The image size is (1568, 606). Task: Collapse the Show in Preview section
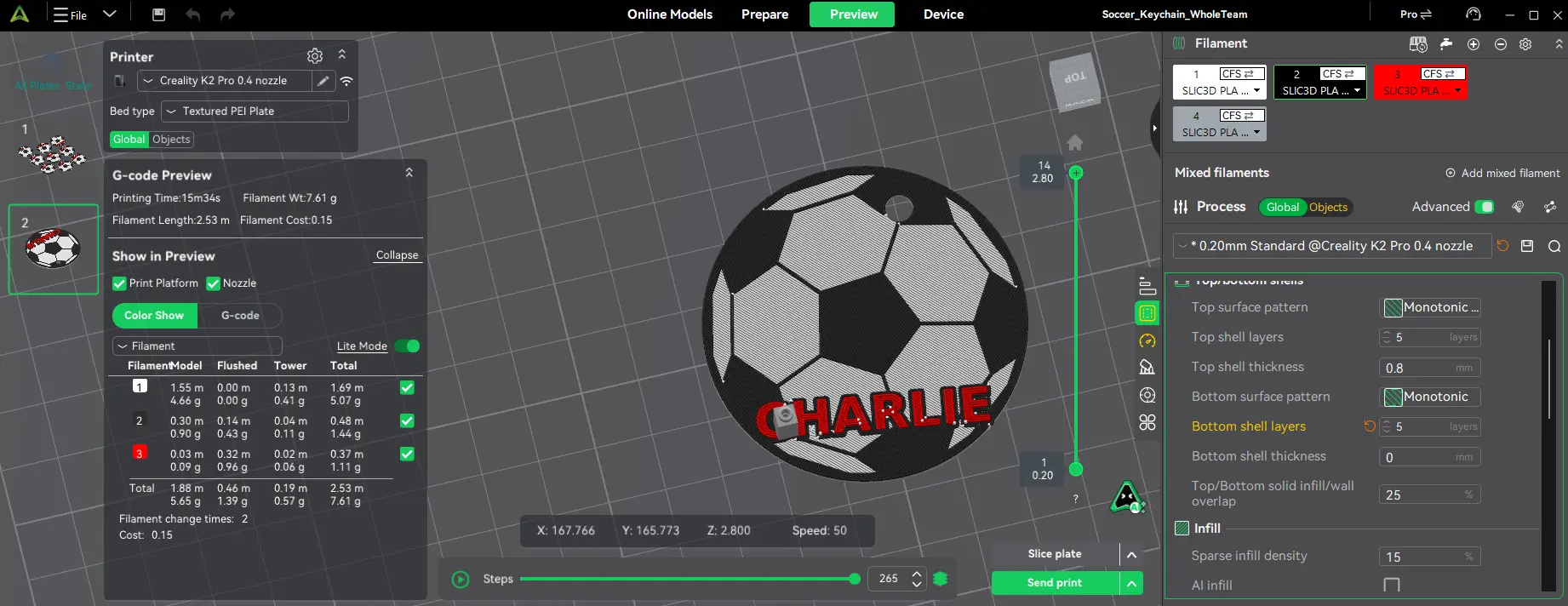coord(398,255)
